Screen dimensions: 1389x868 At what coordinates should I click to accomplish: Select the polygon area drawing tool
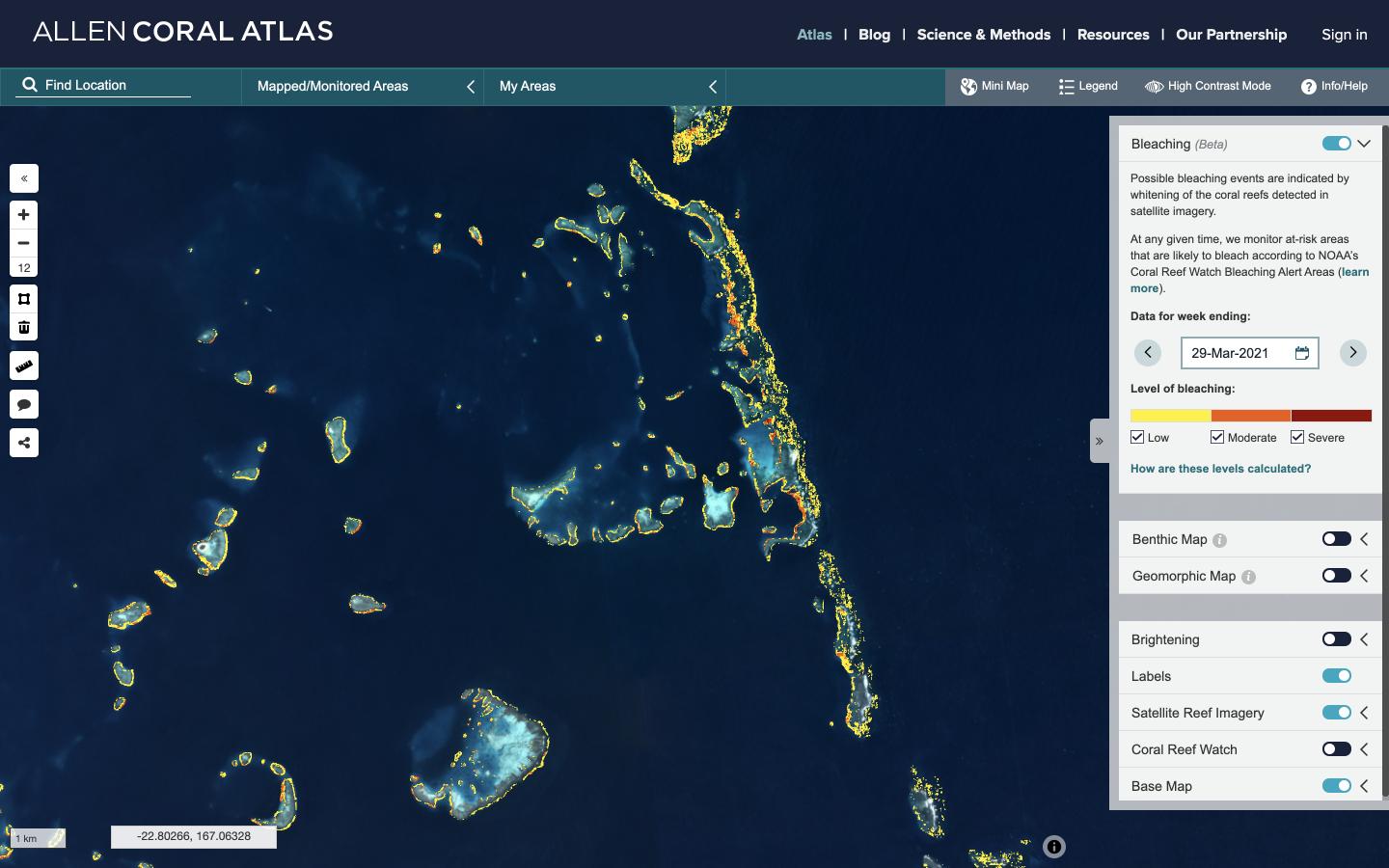[23, 299]
